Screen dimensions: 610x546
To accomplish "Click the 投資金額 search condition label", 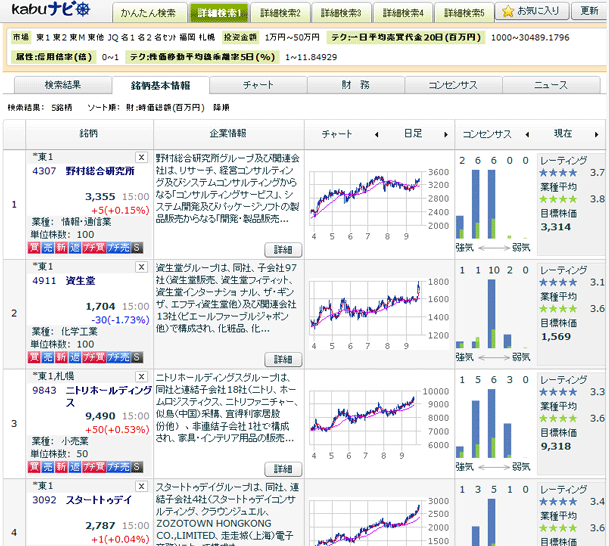I will pos(240,37).
